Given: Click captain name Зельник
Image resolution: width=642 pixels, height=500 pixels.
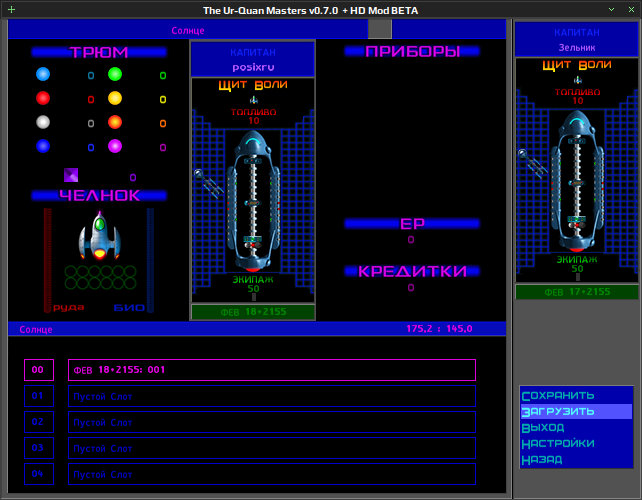Looking at the screenshot, I should (577, 48).
